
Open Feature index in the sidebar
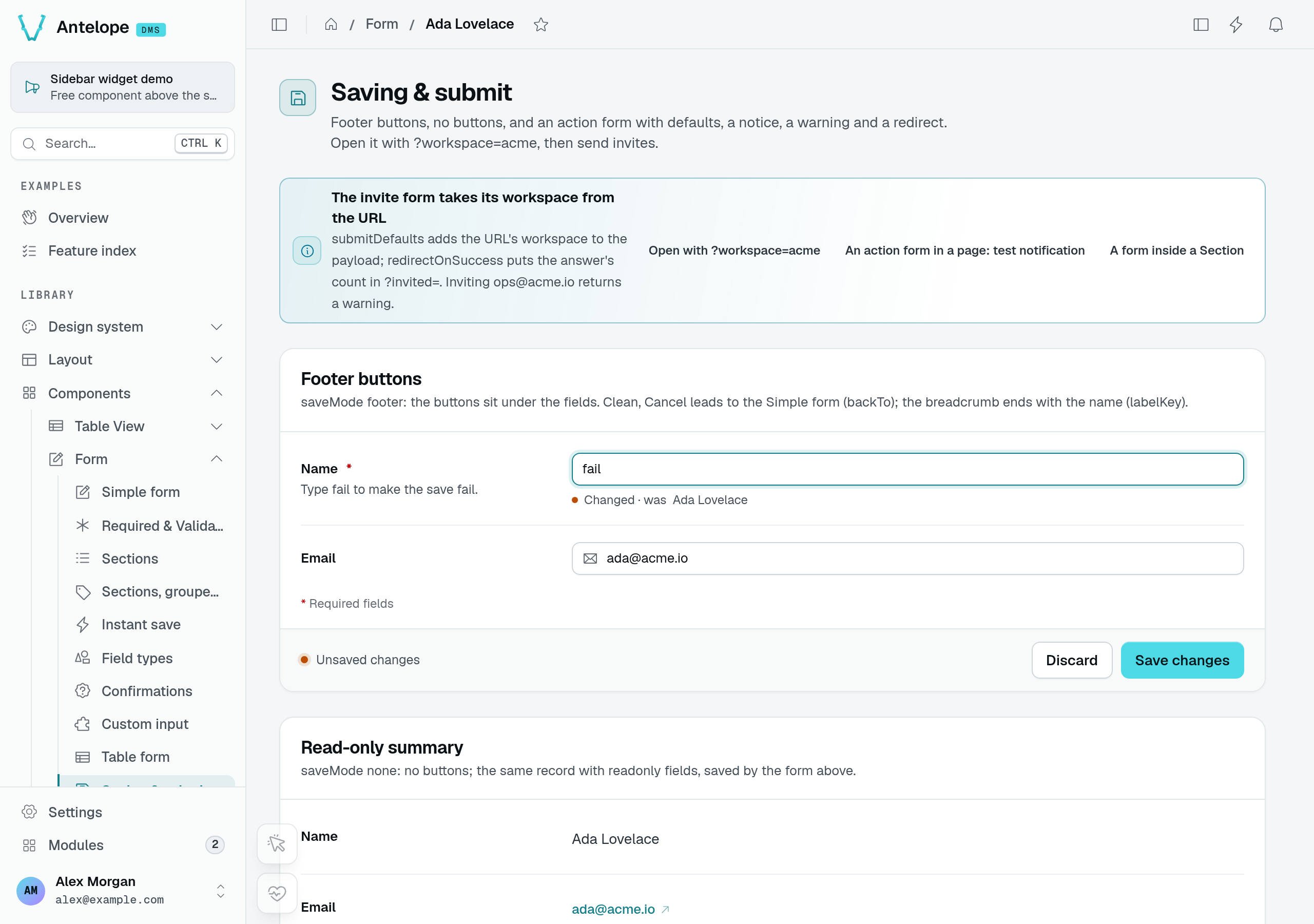point(123,251)
